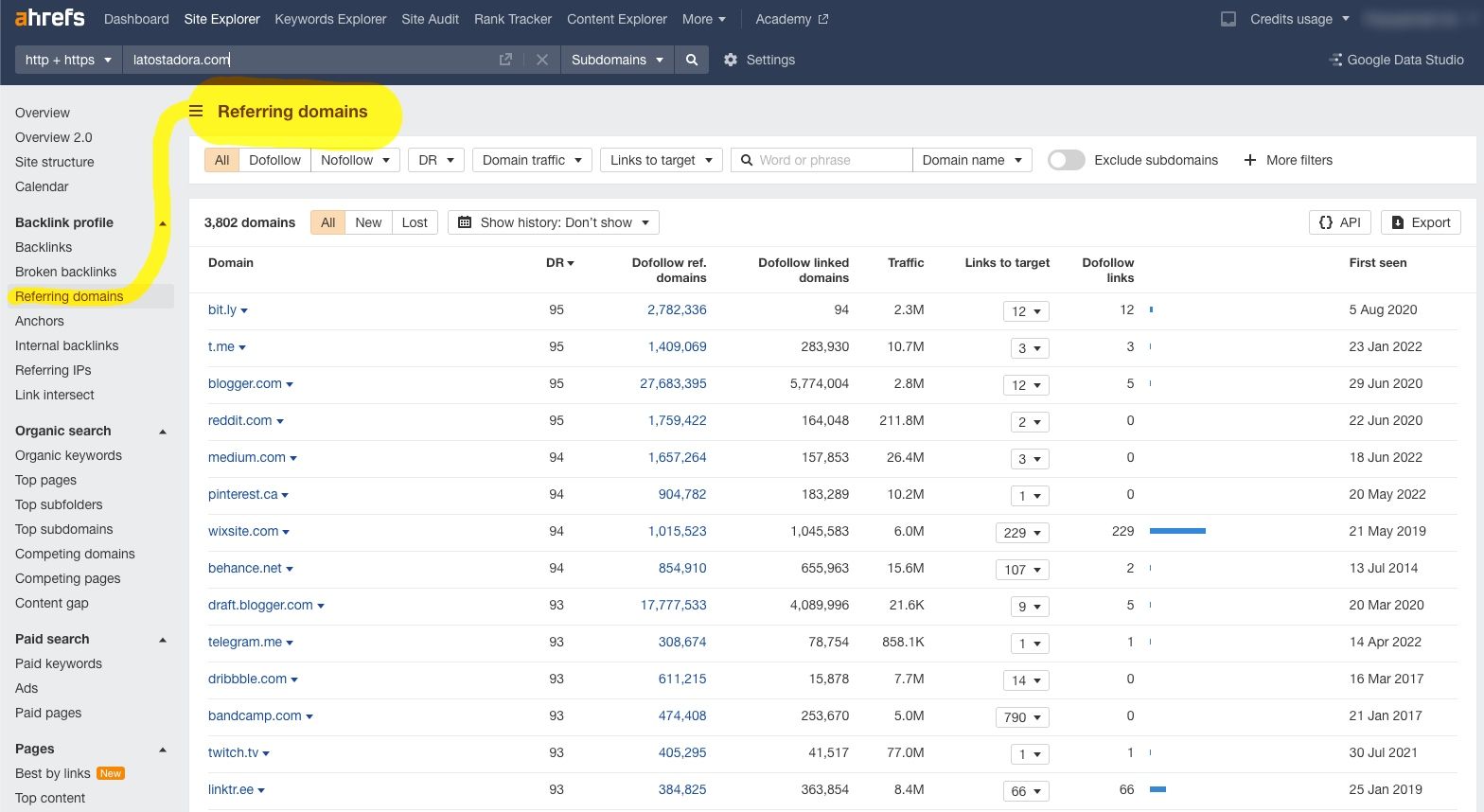Open the More menu

click(704, 19)
